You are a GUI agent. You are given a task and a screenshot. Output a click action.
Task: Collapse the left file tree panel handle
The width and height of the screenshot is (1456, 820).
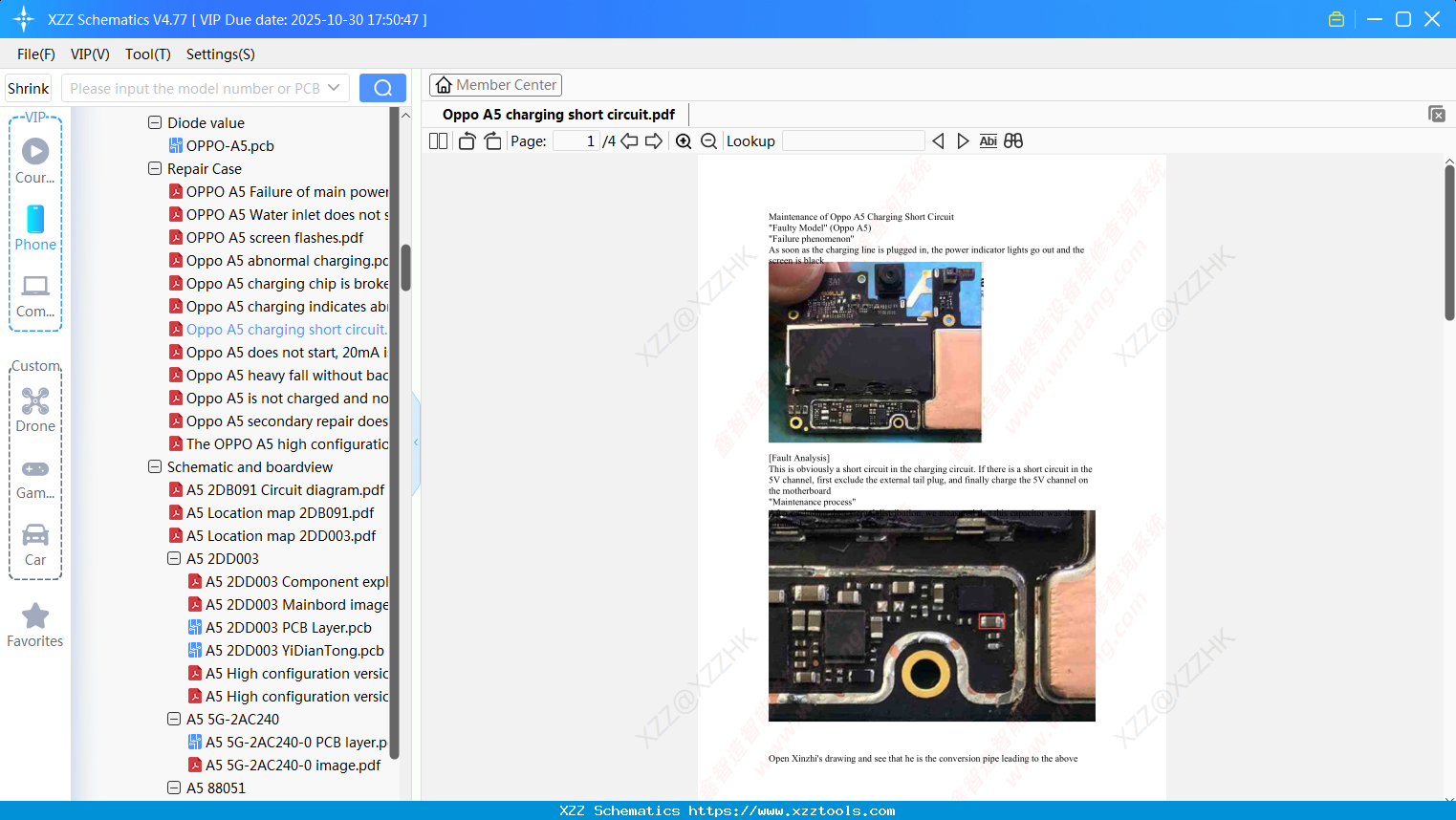416,442
